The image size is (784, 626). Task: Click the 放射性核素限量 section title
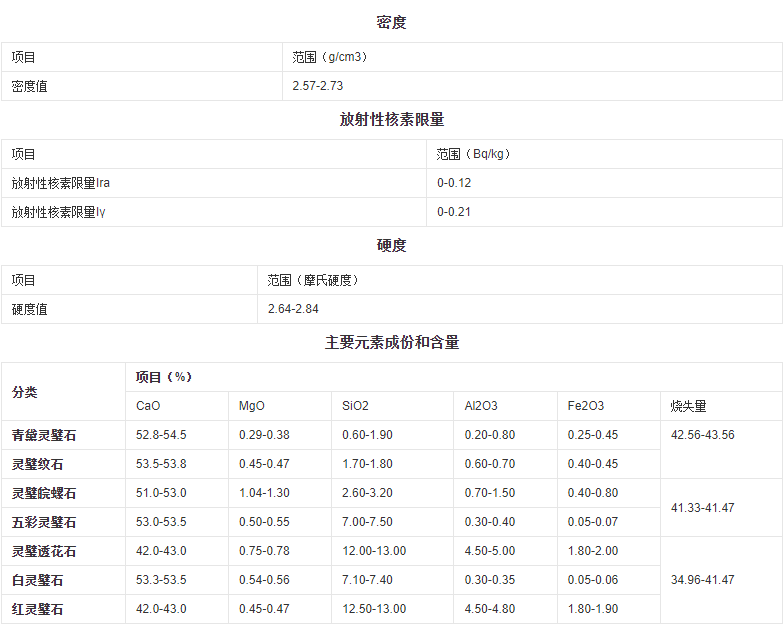391,119
